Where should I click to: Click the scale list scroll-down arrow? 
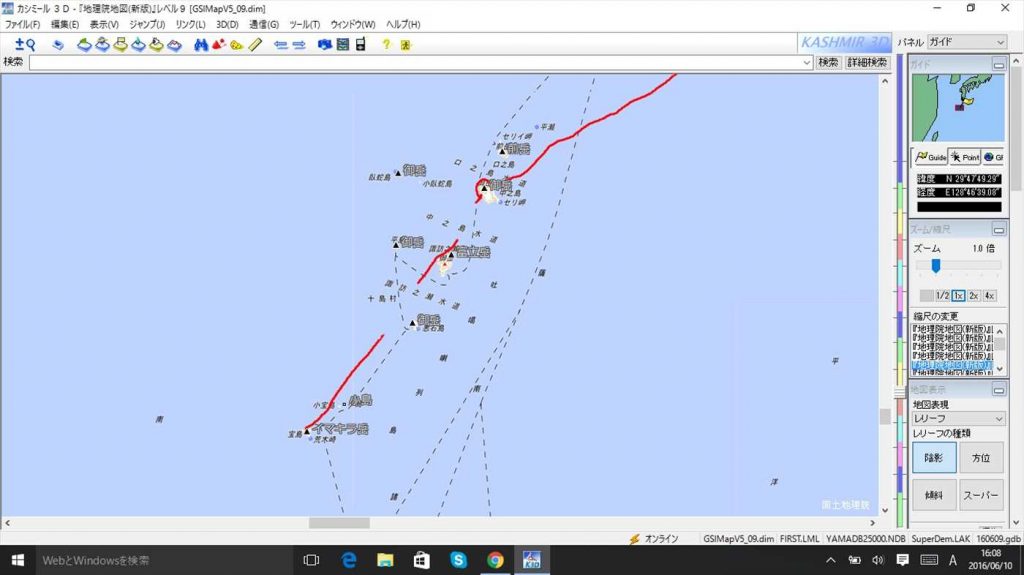[x=999, y=369]
